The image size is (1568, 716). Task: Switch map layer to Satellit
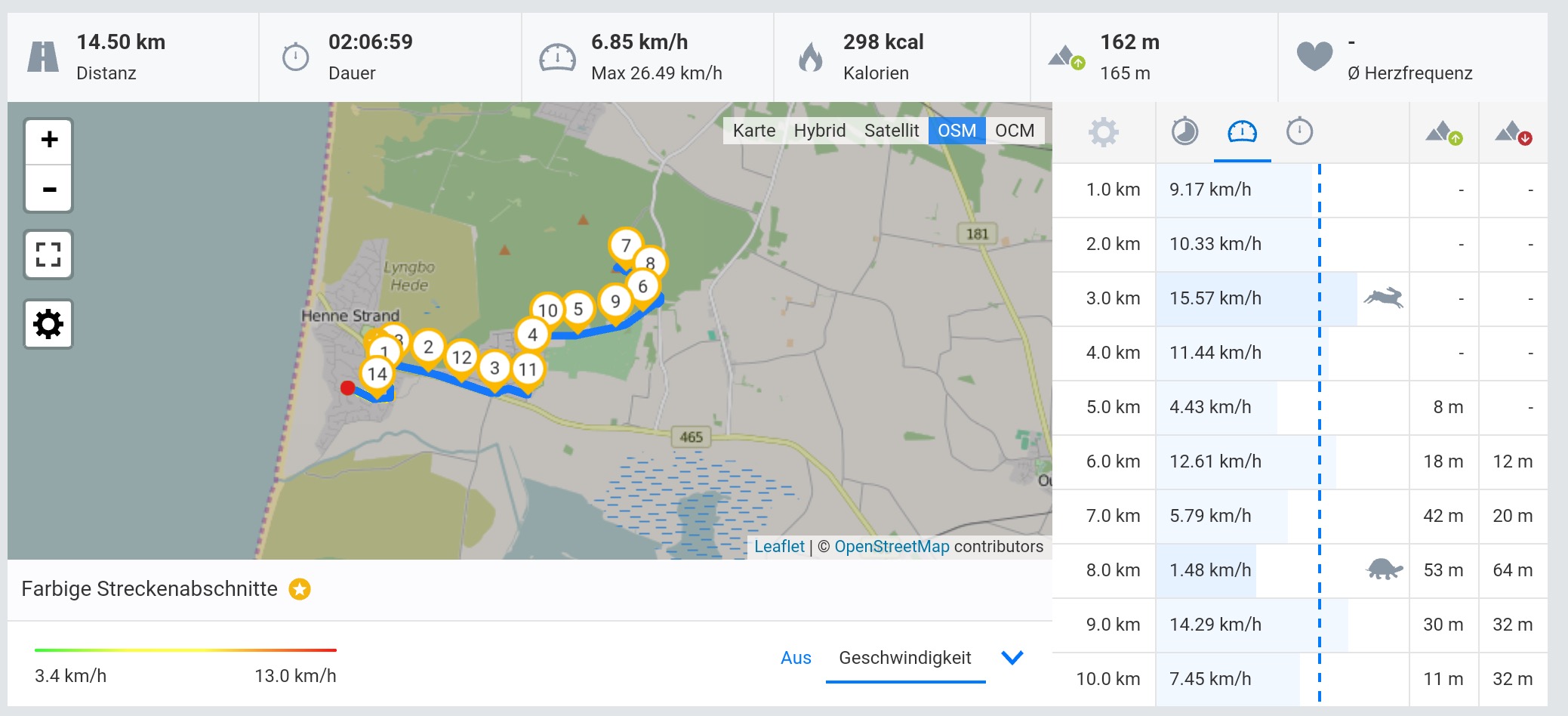(892, 131)
